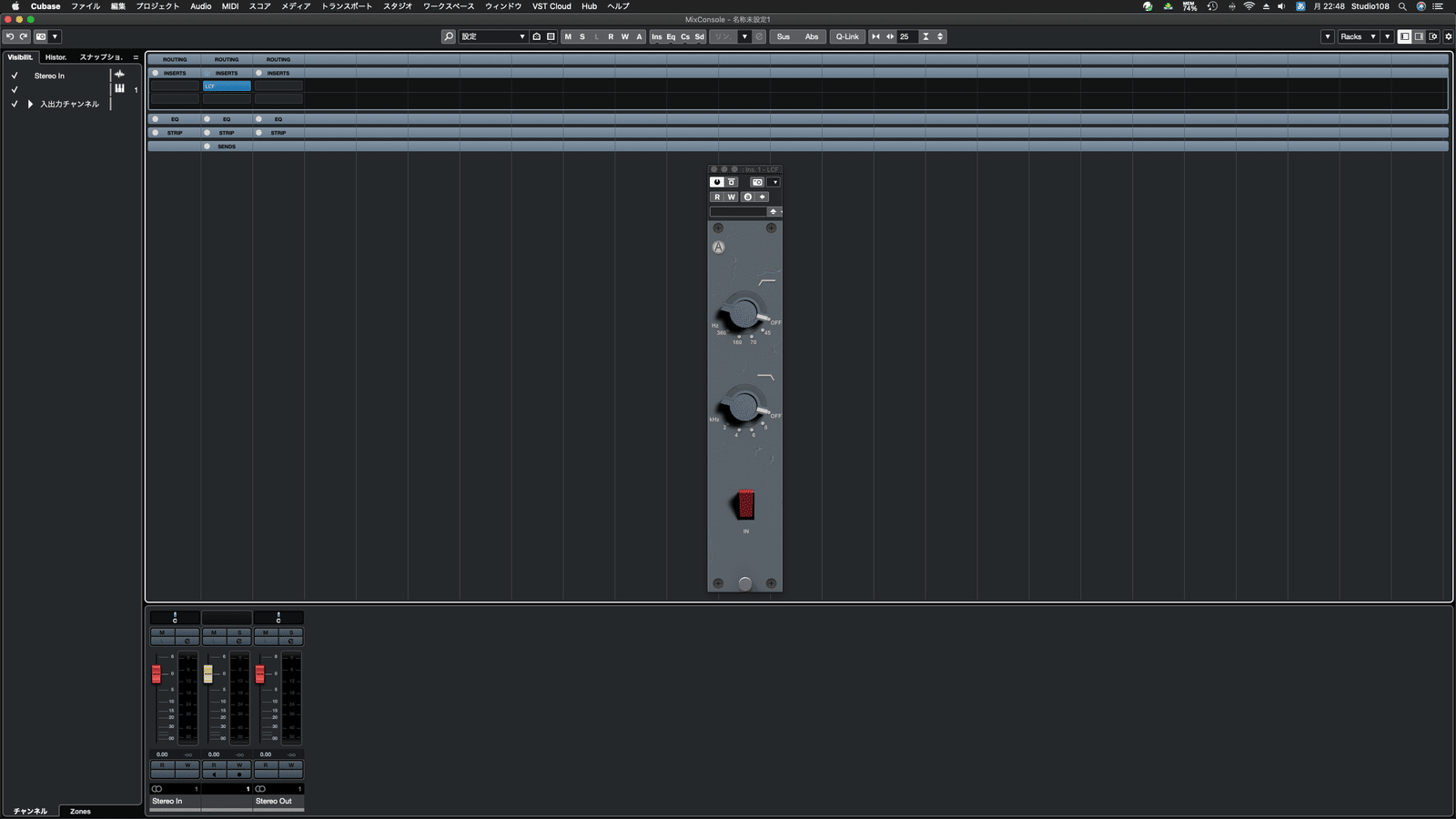Switch to the History tab

point(56,56)
